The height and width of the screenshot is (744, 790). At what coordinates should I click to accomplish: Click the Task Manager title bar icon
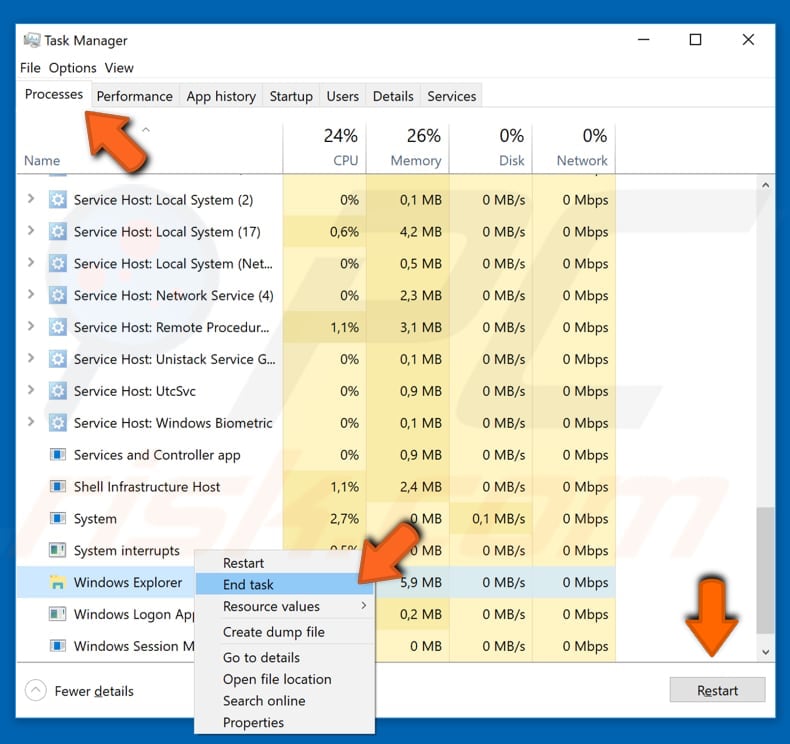[x=32, y=40]
